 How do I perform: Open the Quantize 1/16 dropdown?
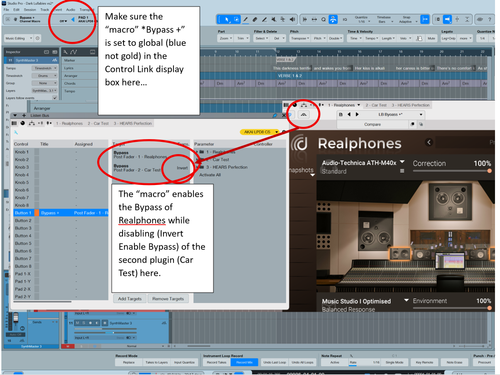click(362, 19)
